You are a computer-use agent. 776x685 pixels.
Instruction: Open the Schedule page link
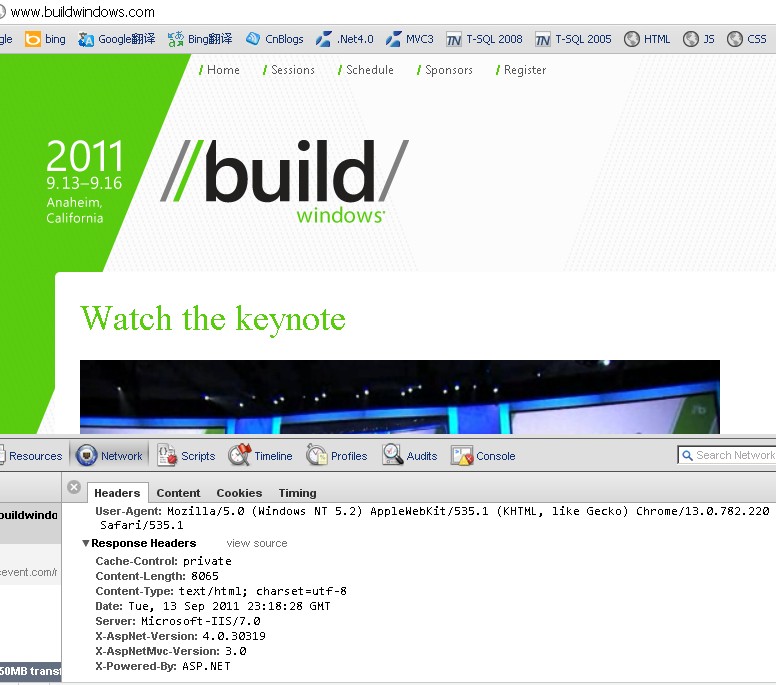(365, 70)
